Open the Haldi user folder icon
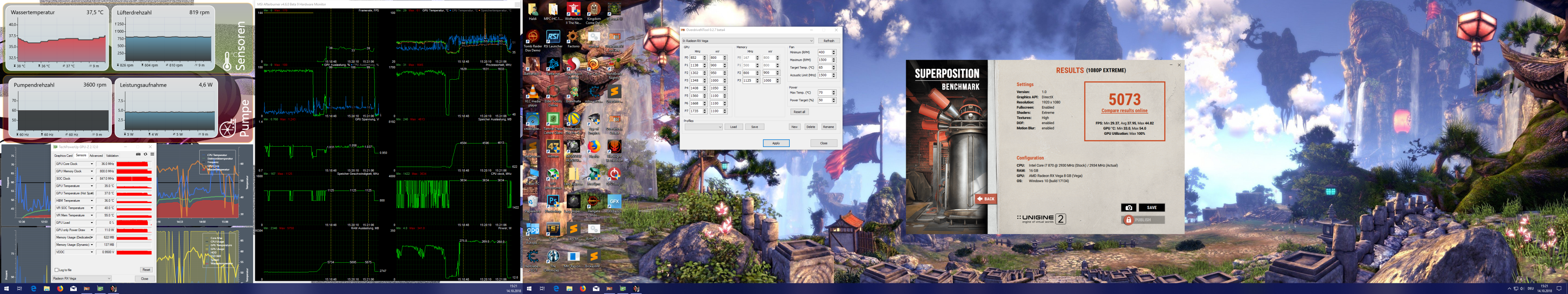 point(532,12)
